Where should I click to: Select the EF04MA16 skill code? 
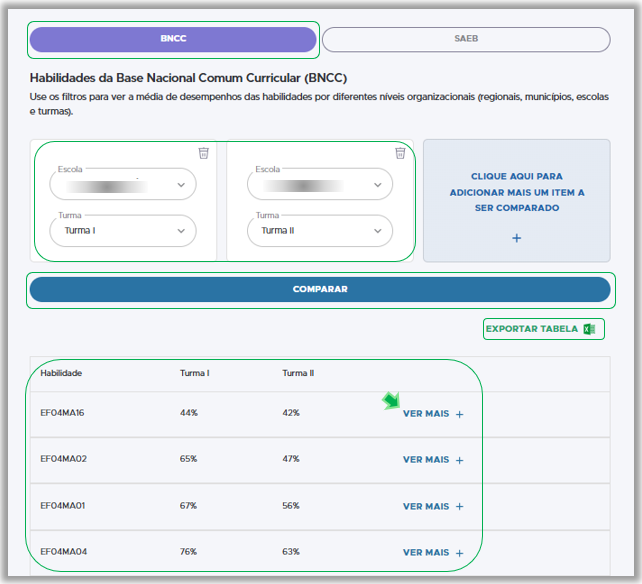(x=62, y=413)
